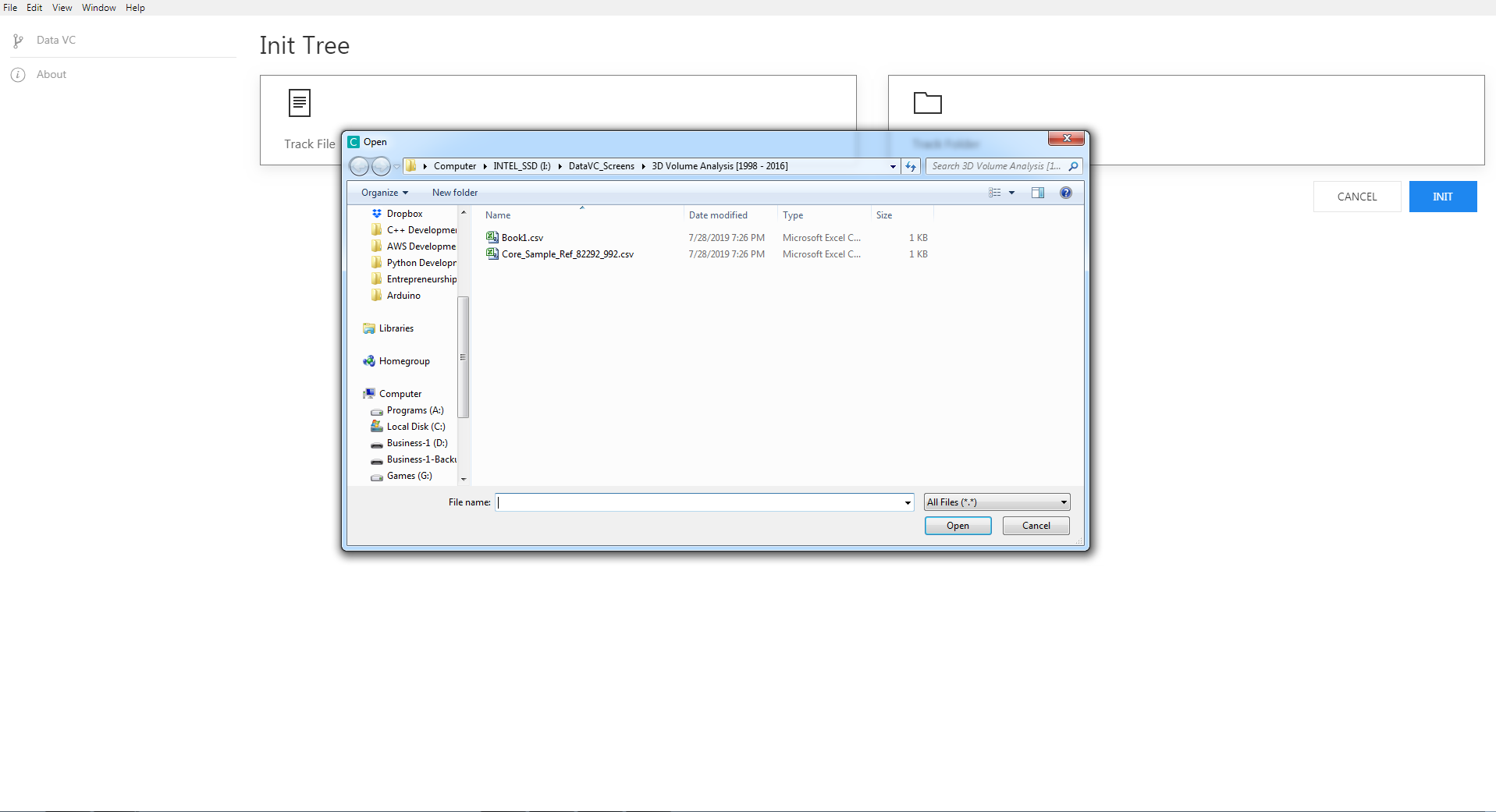Viewport: 1496px width, 812px height.
Task: Open the All Files type filter dropdown
Action: click(997, 502)
